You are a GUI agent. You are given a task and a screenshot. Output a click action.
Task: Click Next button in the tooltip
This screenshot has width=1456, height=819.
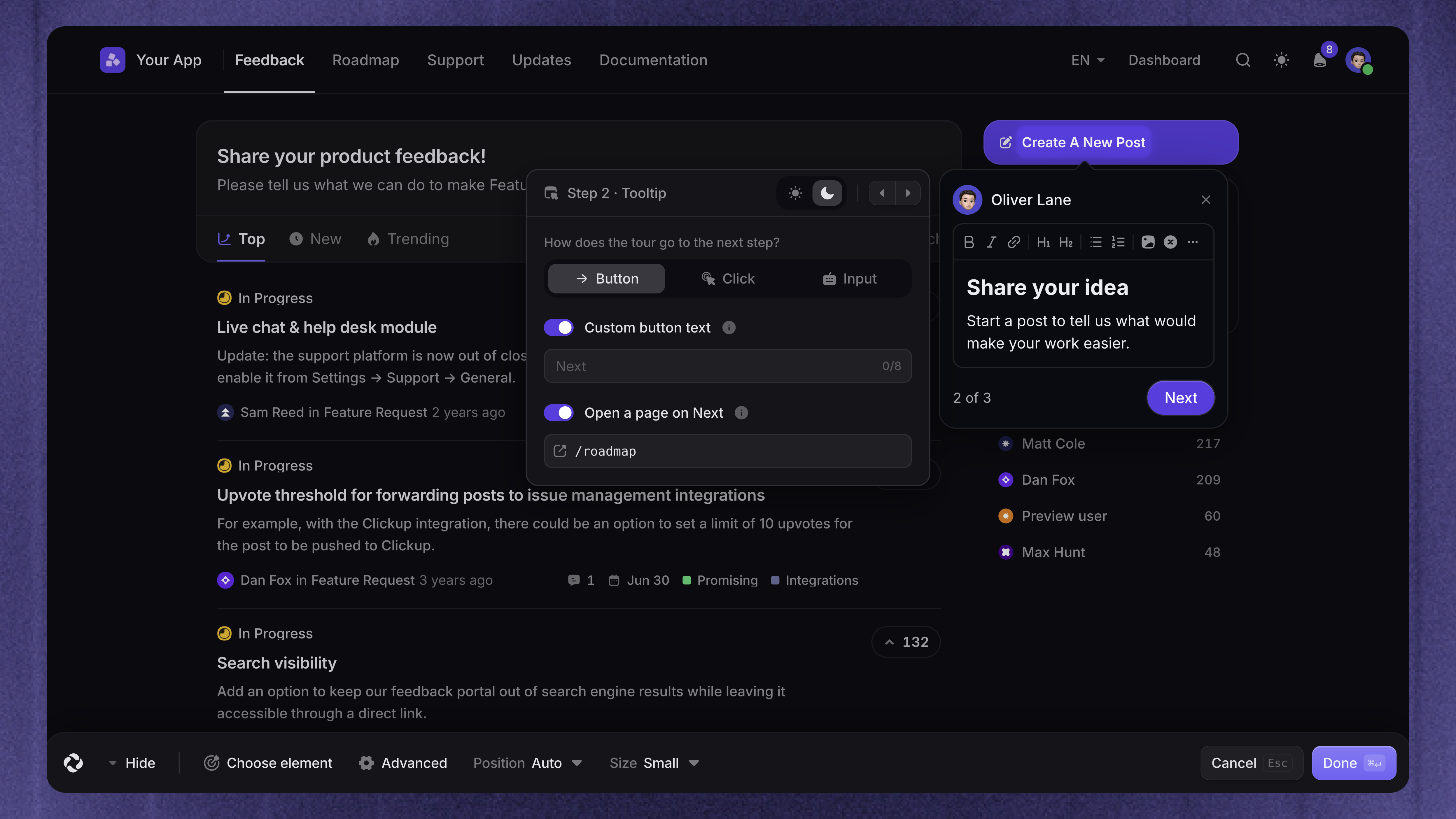(1181, 398)
